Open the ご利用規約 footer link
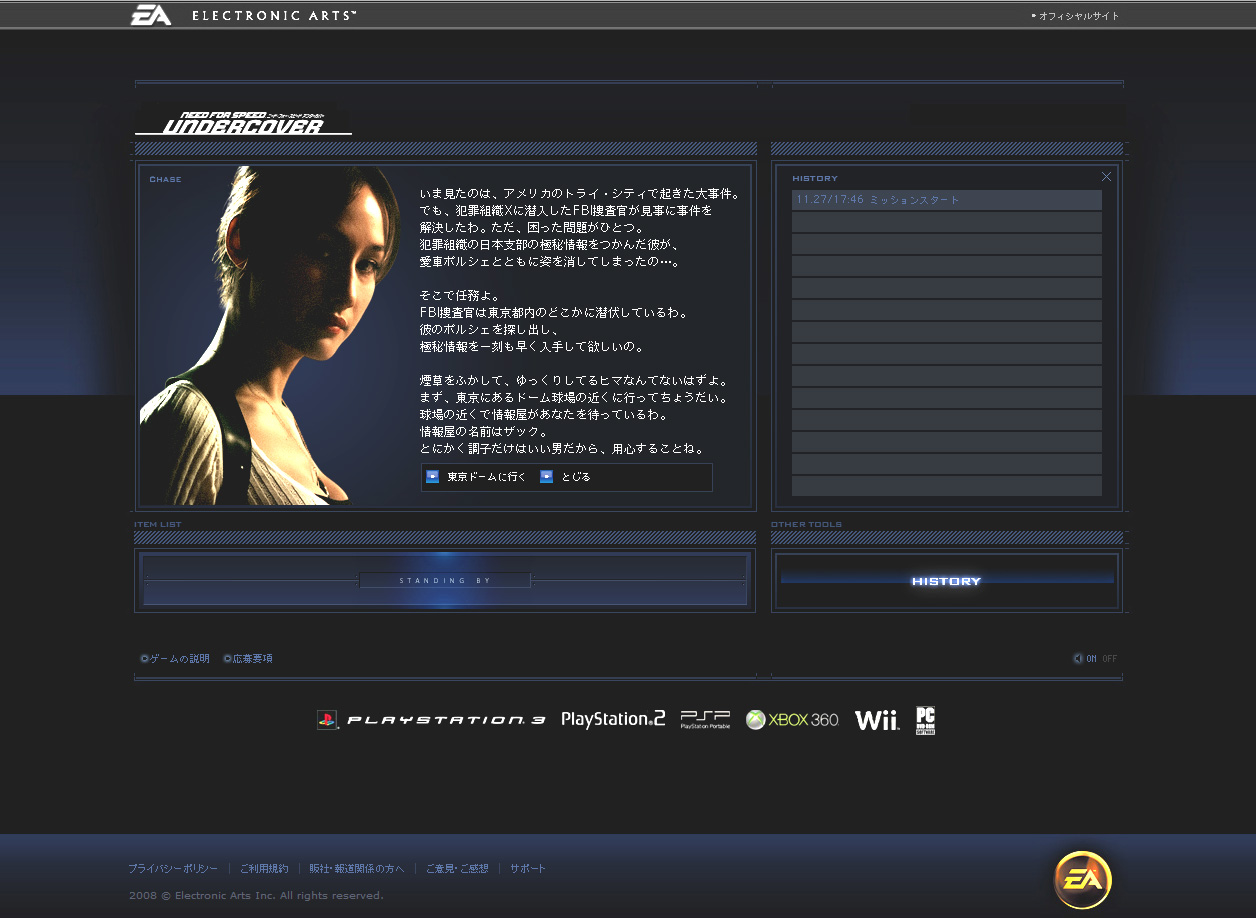This screenshot has width=1256, height=918. (x=264, y=869)
